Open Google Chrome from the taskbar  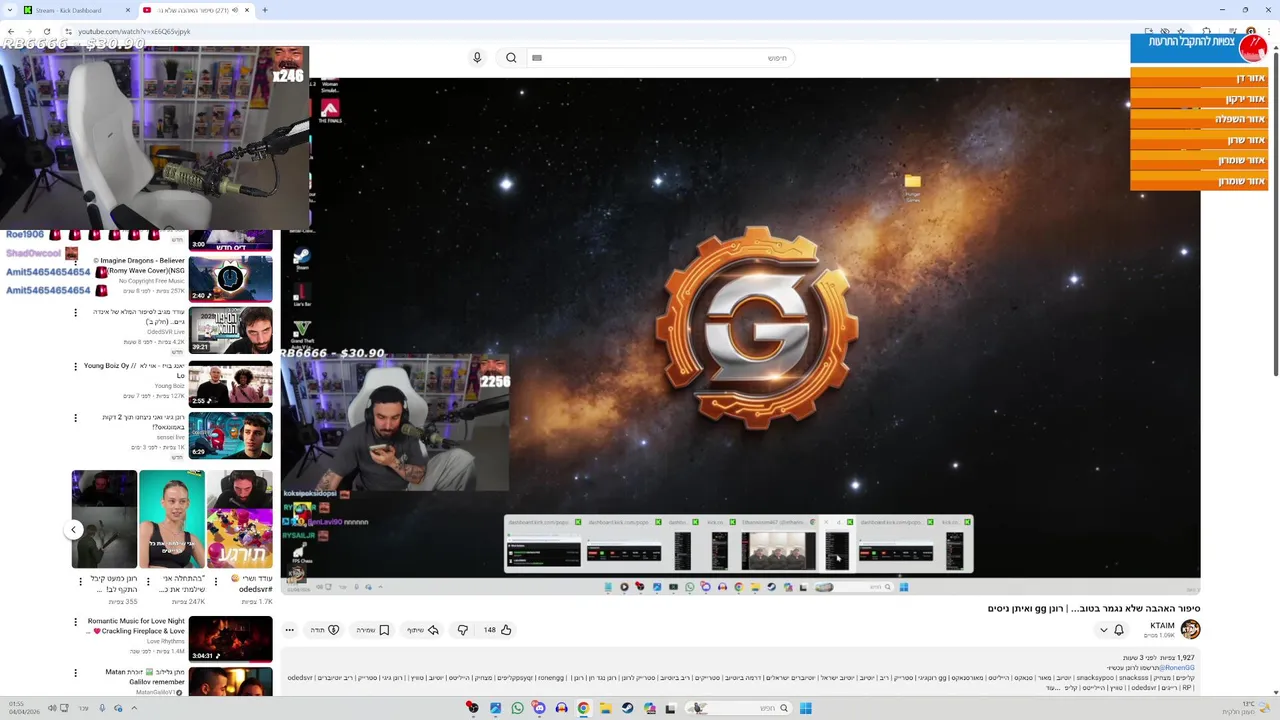tap(583, 708)
